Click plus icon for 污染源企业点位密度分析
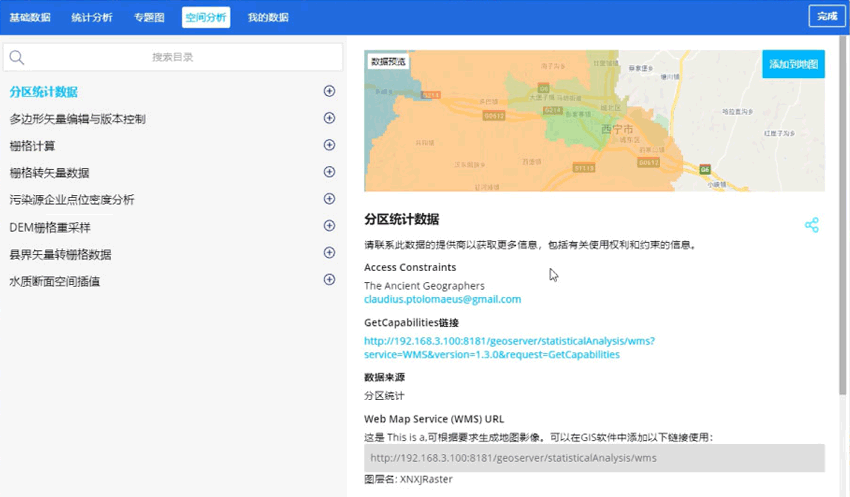This screenshot has width=850, height=497. [329, 199]
